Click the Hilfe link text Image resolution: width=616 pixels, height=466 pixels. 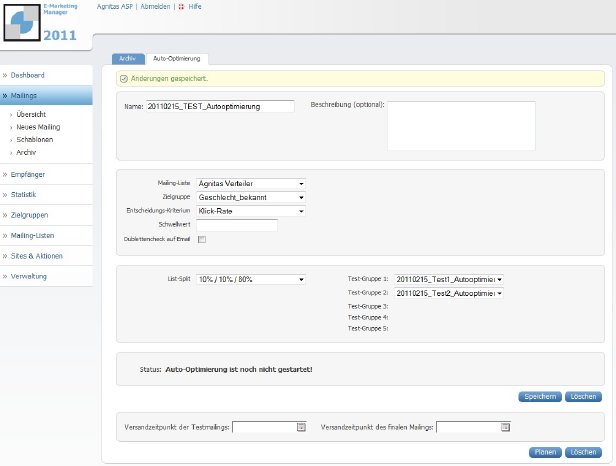195,7
